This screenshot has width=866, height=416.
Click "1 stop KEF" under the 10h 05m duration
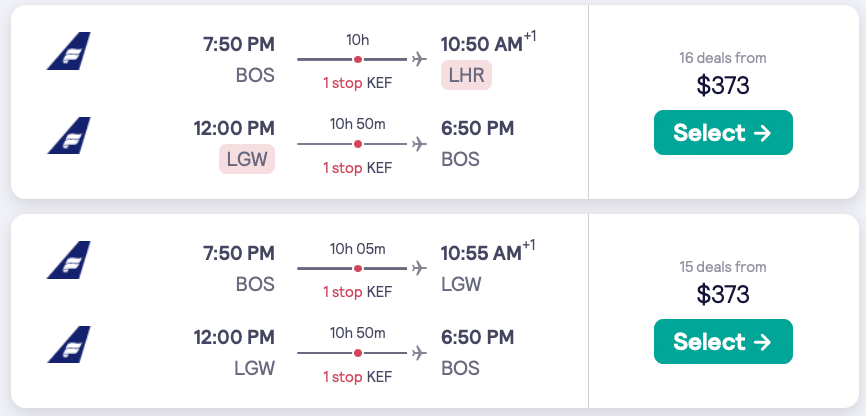tap(357, 292)
